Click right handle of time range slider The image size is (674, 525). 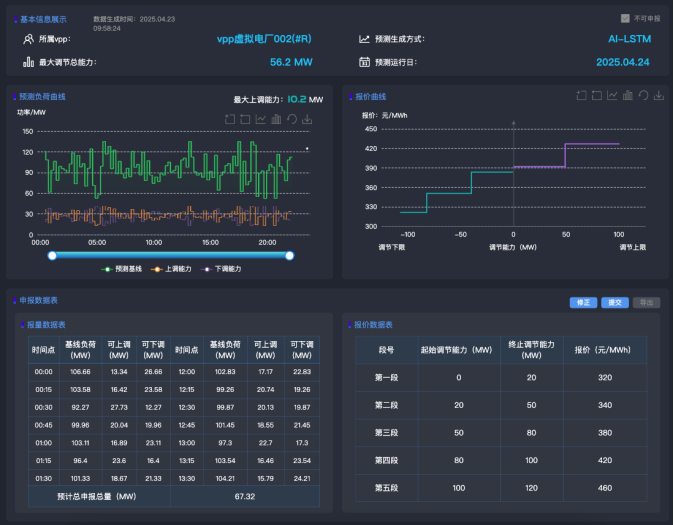289,255
